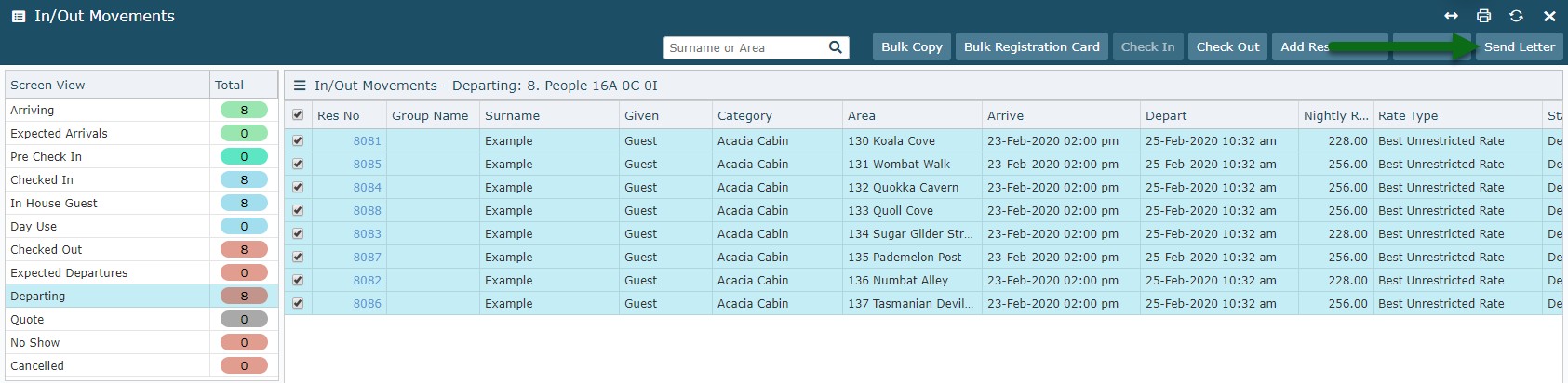The height and width of the screenshot is (383, 1568).
Task: Click the magnifier search icon
Action: click(x=835, y=47)
